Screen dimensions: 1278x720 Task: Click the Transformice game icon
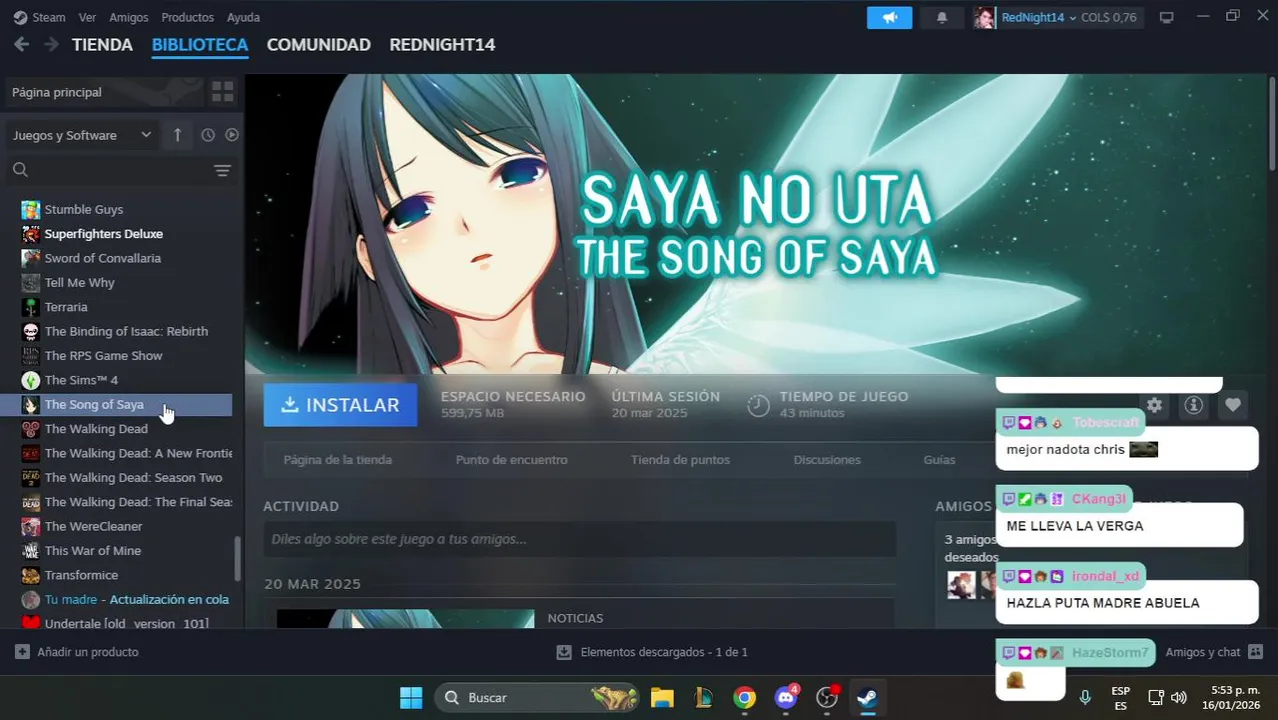pyautogui.click(x=31, y=575)
